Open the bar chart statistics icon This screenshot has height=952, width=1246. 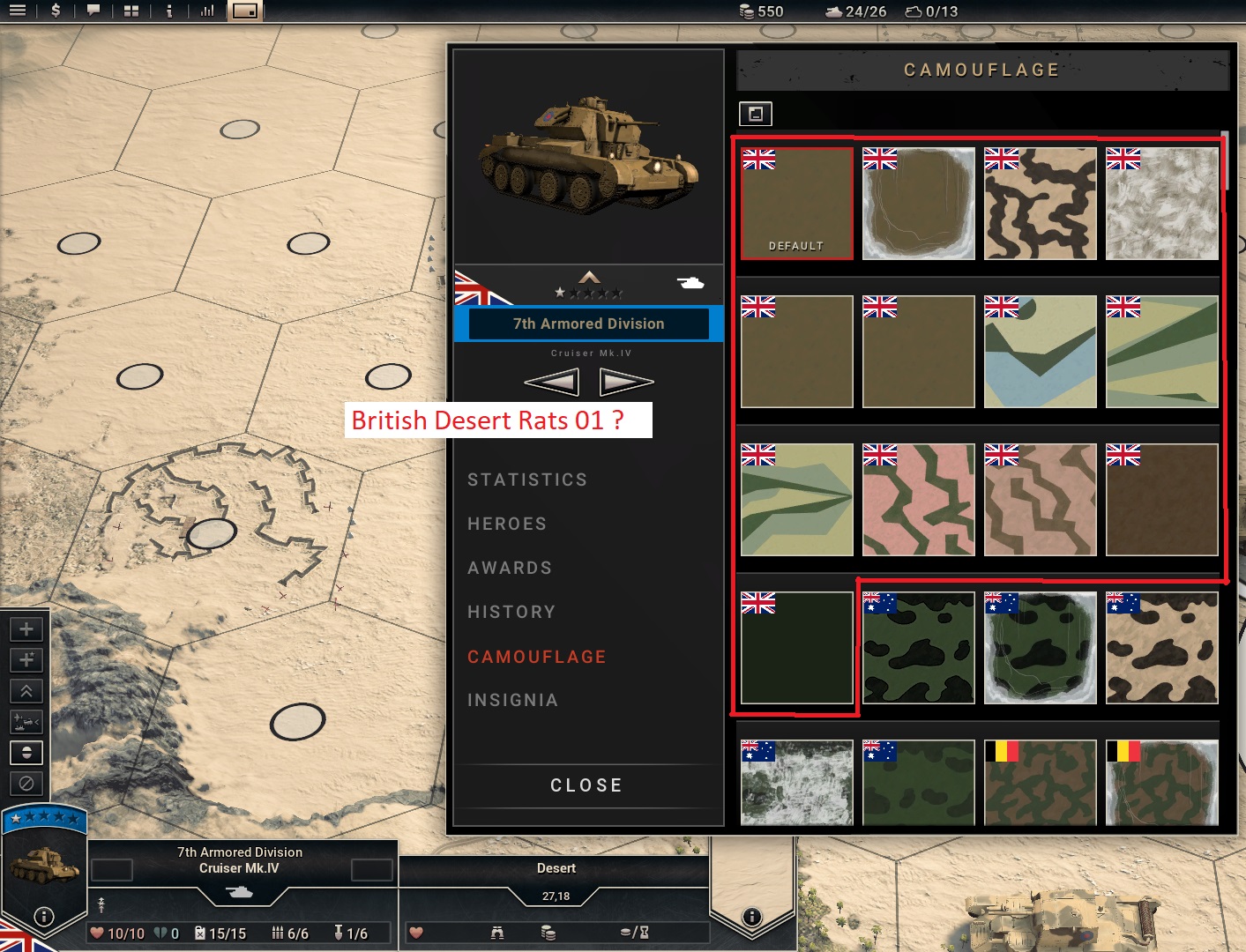point(207,11)
